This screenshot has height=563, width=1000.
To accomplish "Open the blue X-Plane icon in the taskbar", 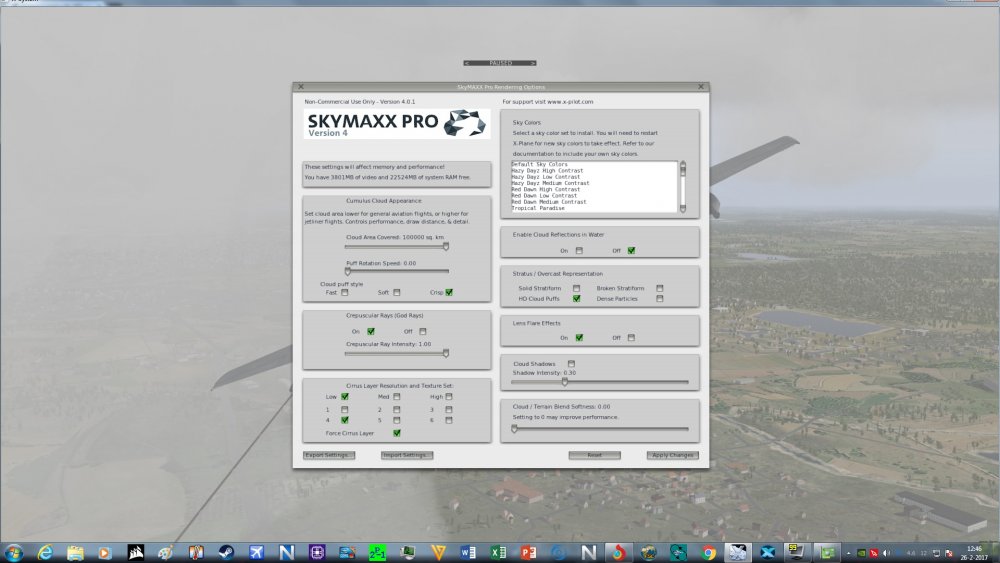I will pyautogui.click(x=768, y=552).
